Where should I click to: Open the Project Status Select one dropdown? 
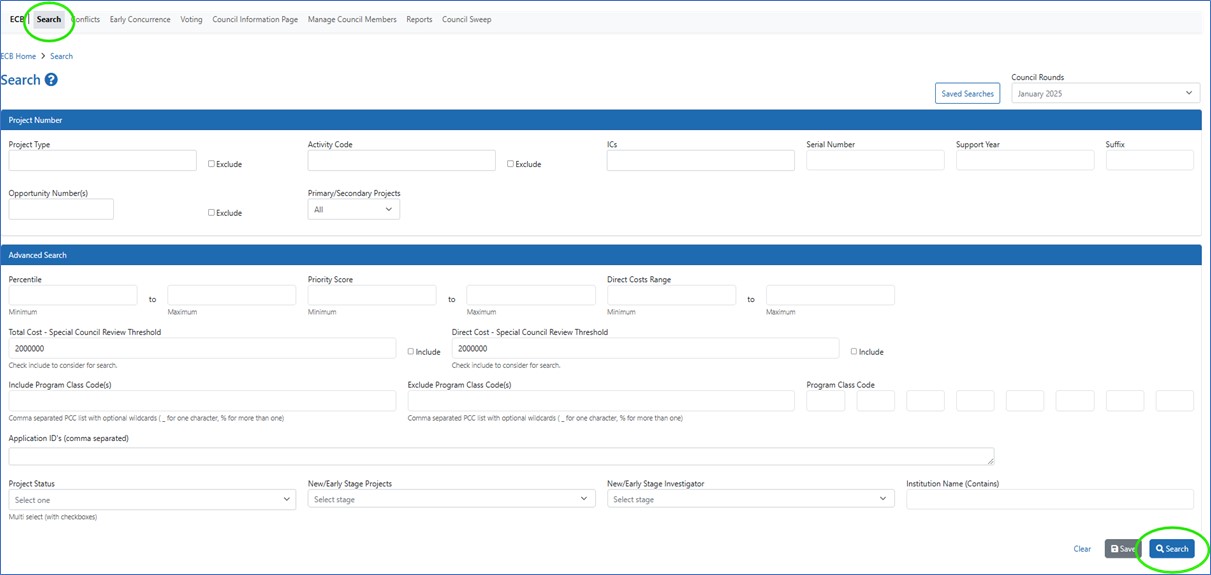click(x=152, y=499)
